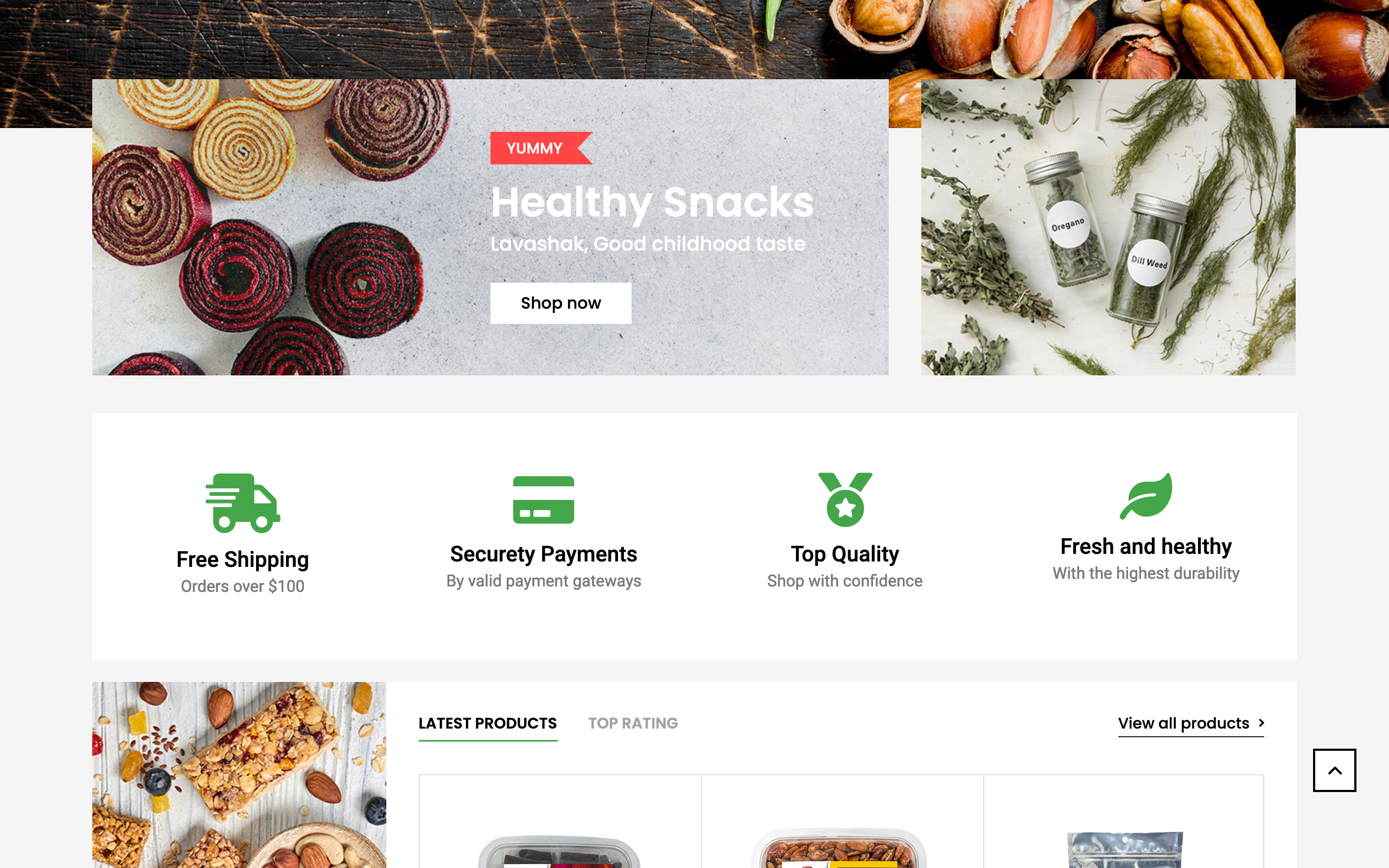
Task: Click the scroll-to-top arrow button
Action: (1335, 770)
